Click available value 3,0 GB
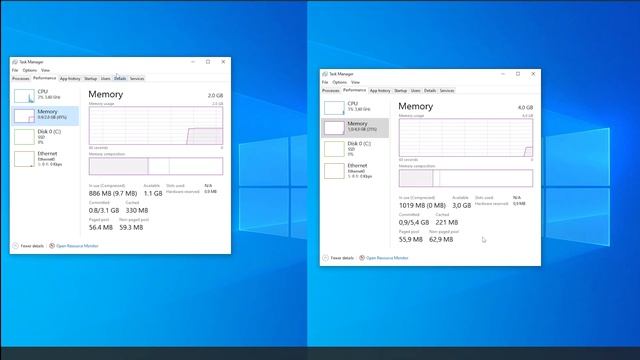The height and width of the screenshot is (360, 640). [x=462, y=206]
